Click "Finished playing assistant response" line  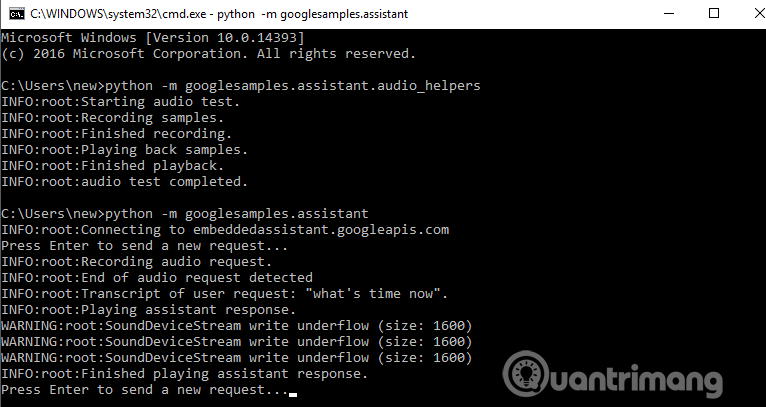point(183,374)
